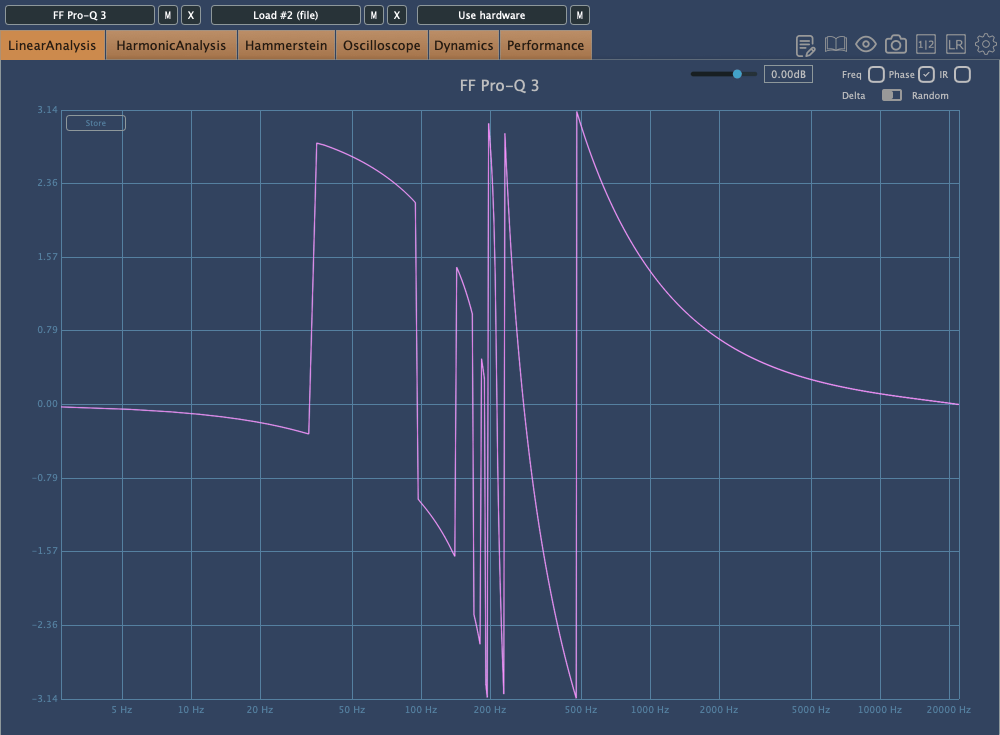Uncheck the Phase checkbox

927,75
